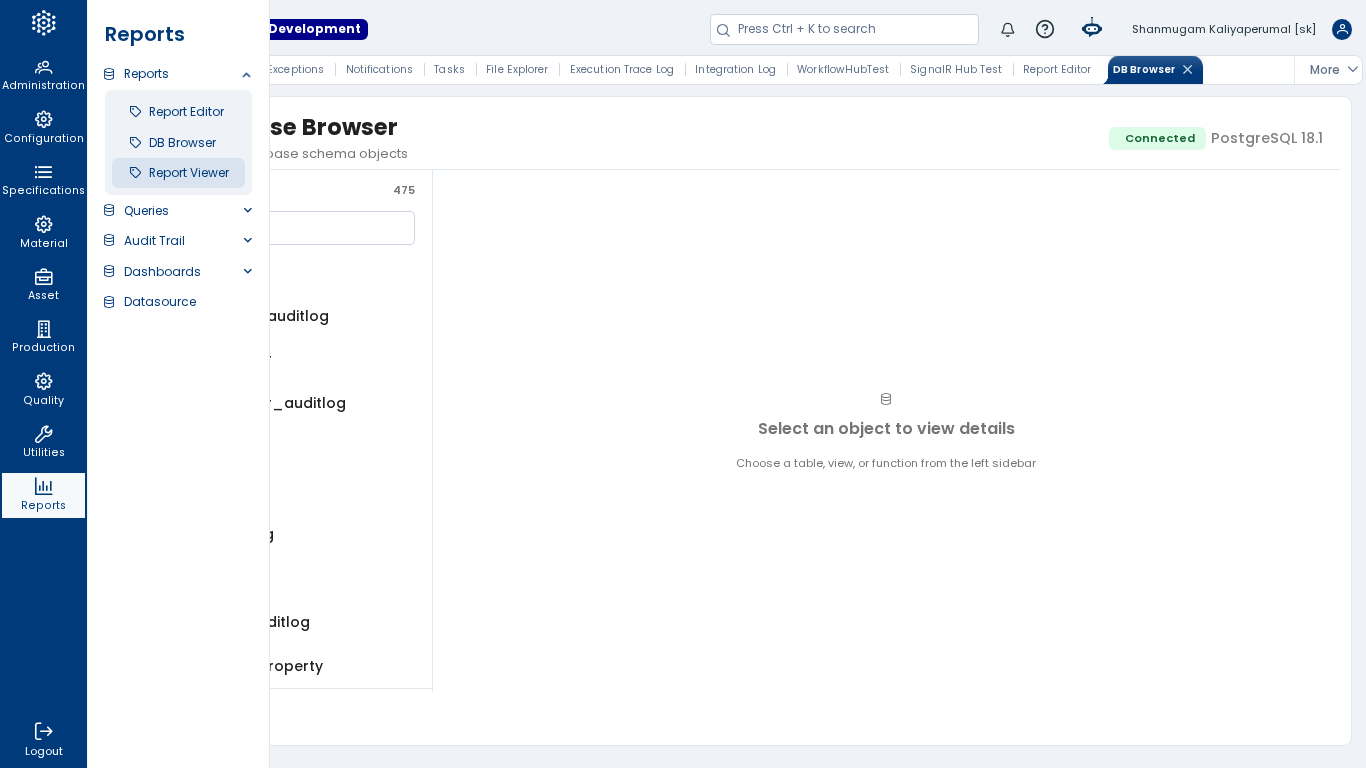Click the tag icon beside Report Viewer
Screen dimensions: 1366x768
click(136, 173)
